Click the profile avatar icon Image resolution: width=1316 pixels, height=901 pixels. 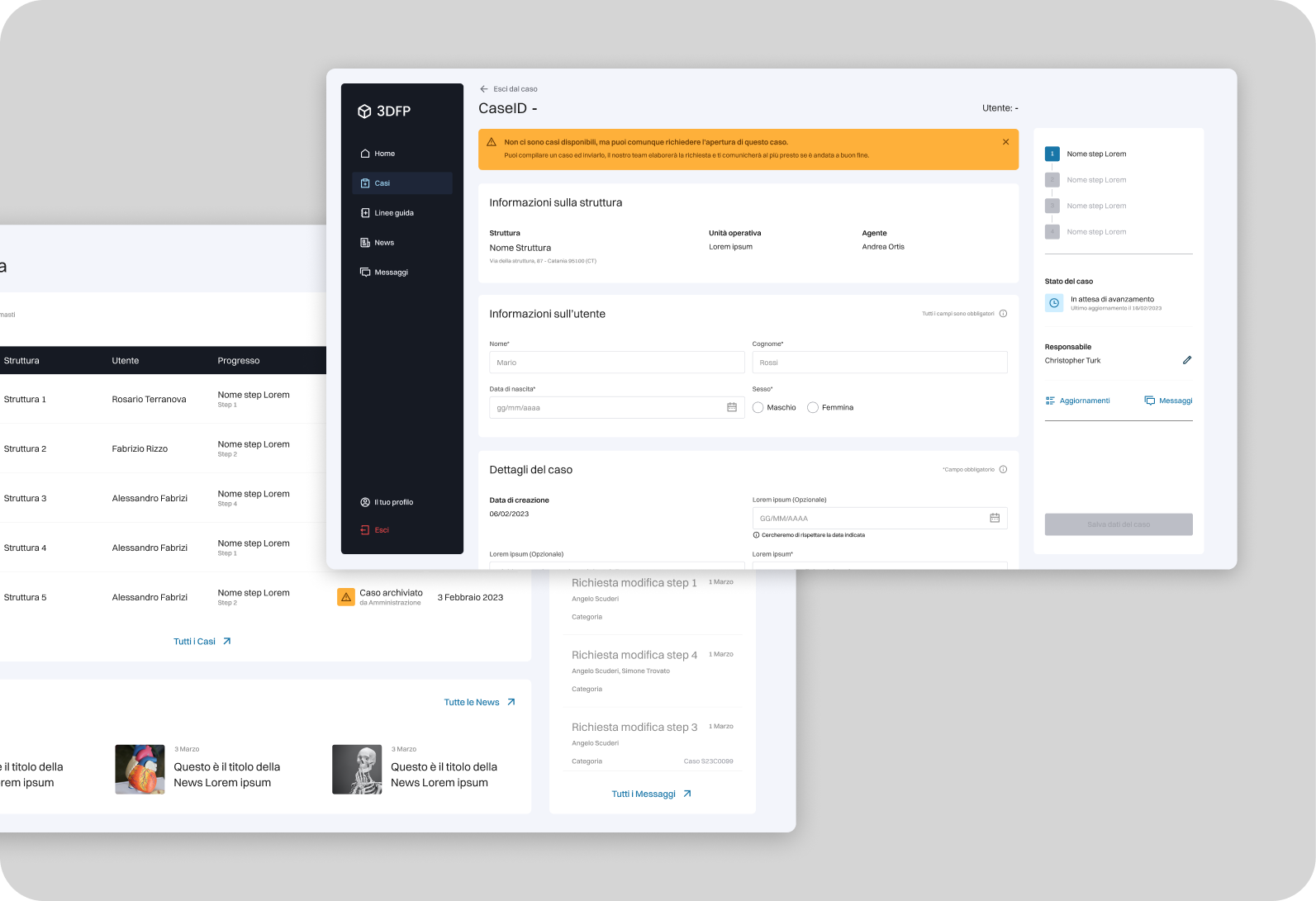tap(365, 502)
